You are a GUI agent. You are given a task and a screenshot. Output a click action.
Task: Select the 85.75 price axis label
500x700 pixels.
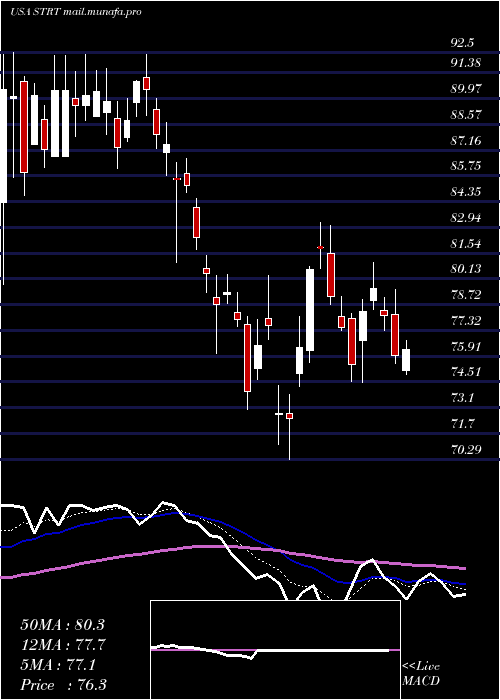coord(465,166)
